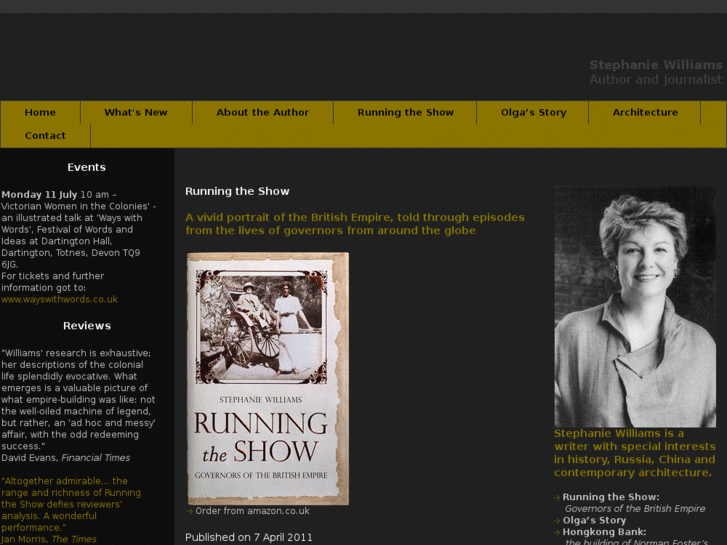Open the Home navigation item

point(40,112)
